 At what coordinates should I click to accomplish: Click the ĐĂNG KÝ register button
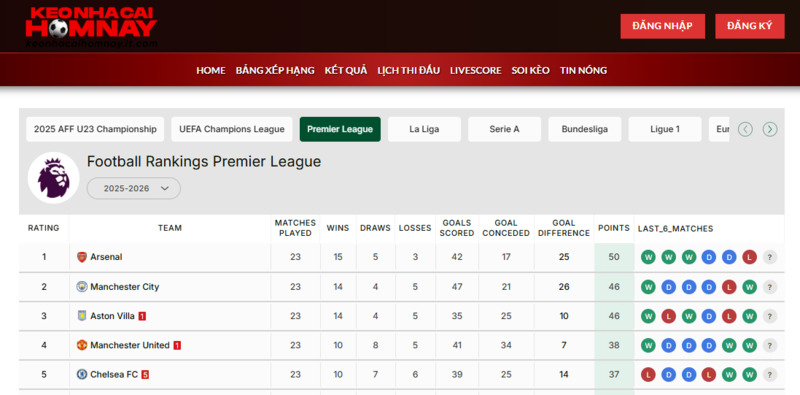tap(750, 26)
